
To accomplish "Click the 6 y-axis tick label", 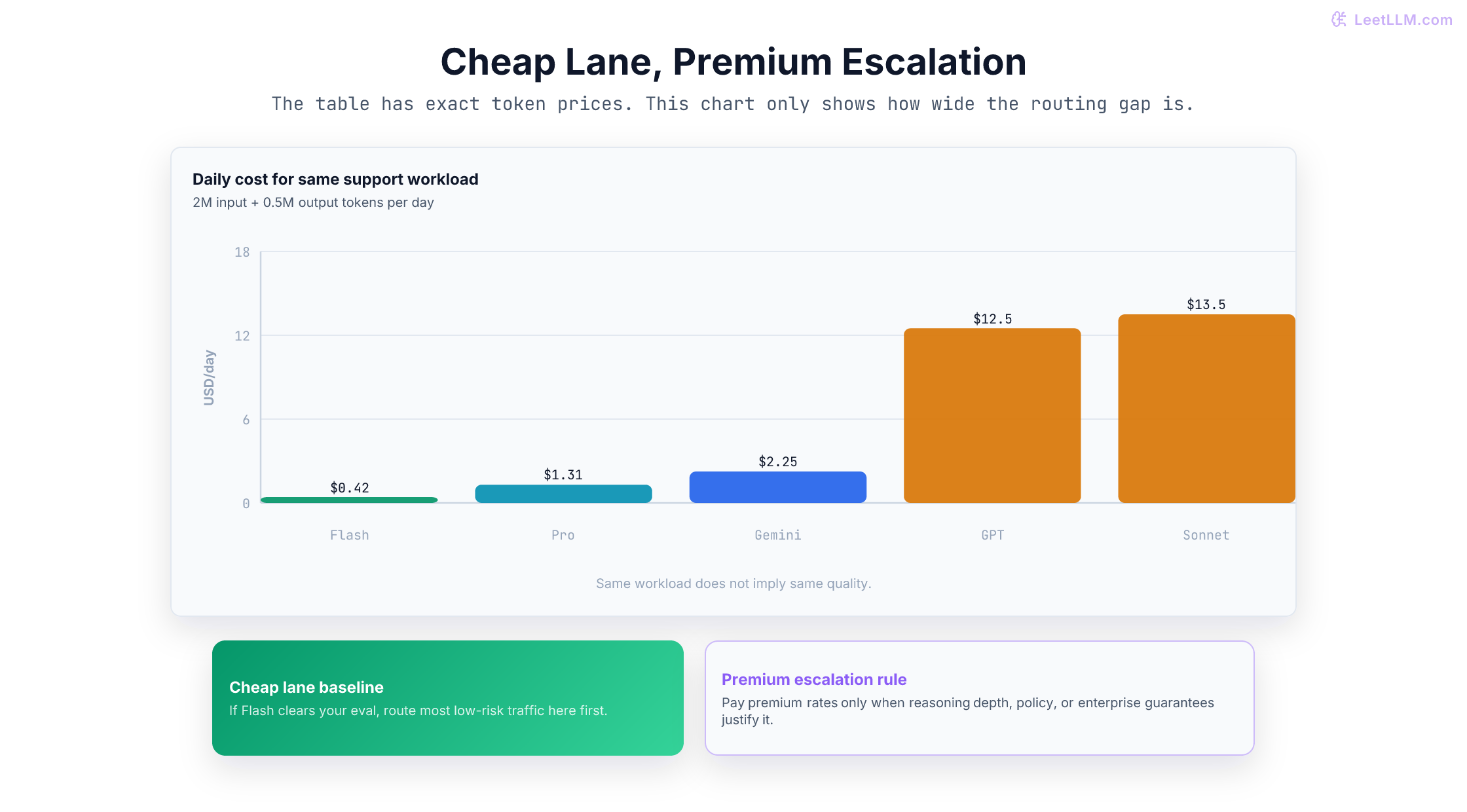I will (x=246, y=420).
